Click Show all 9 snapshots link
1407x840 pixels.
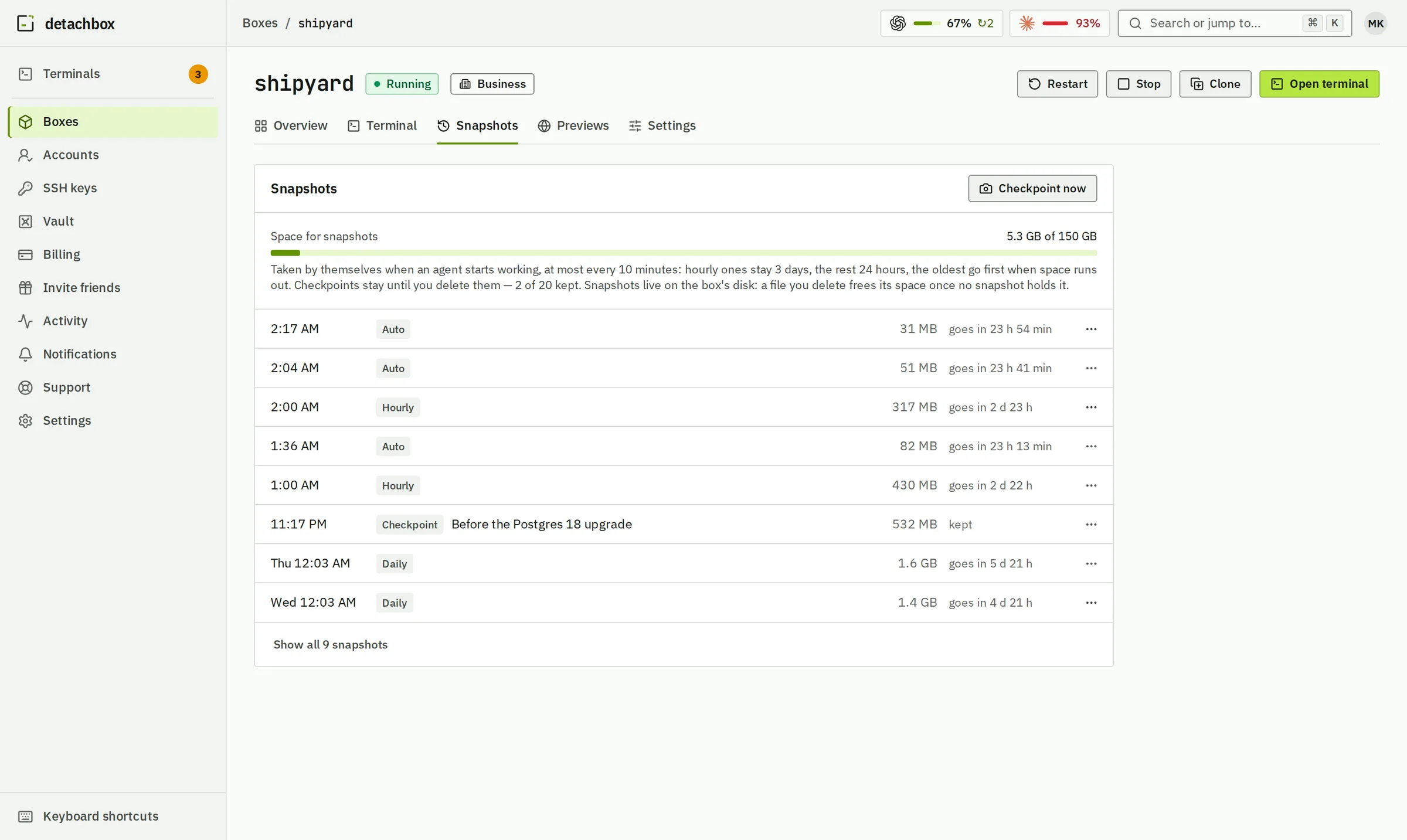[331, 645]
